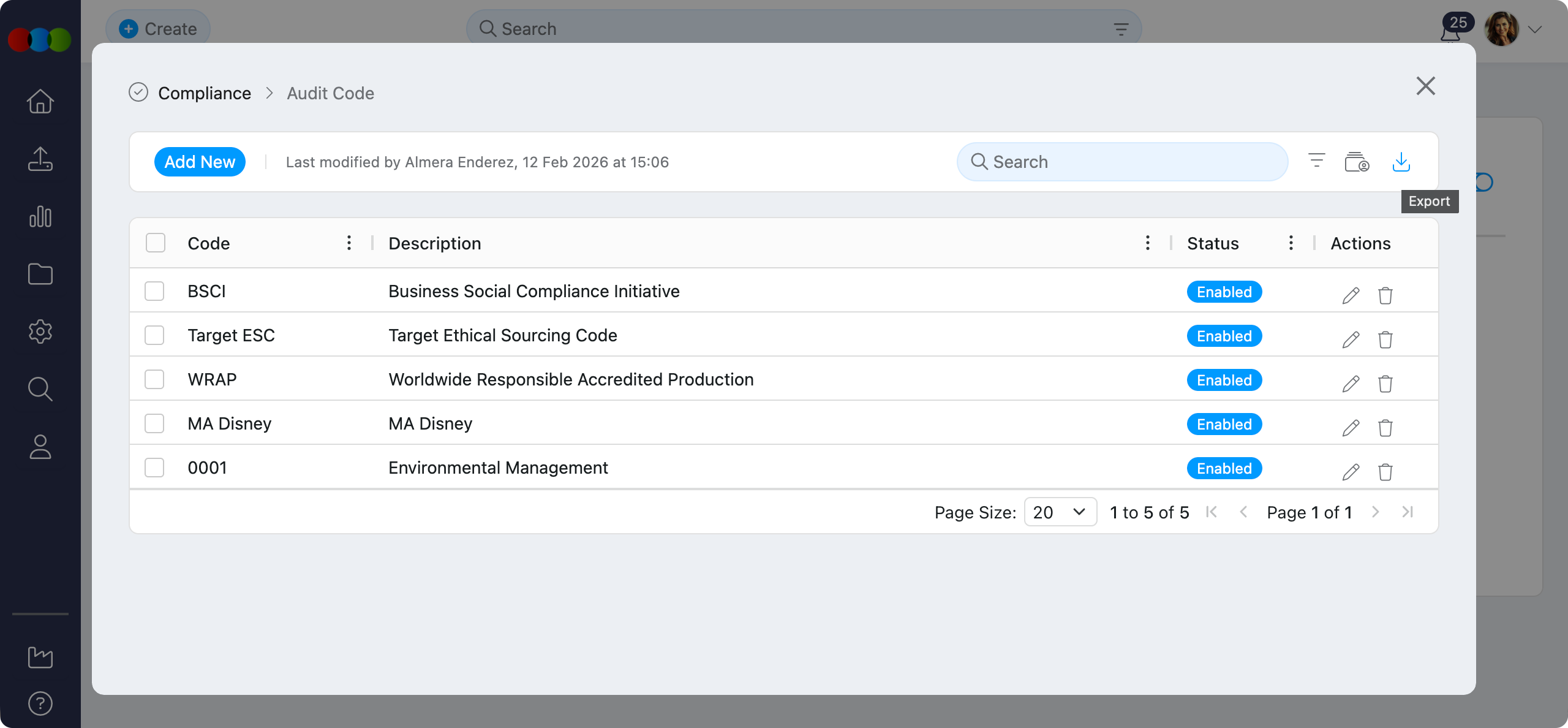Click the Export download icon
The image size is (1568, 728).
click(x=1401, y=162)
